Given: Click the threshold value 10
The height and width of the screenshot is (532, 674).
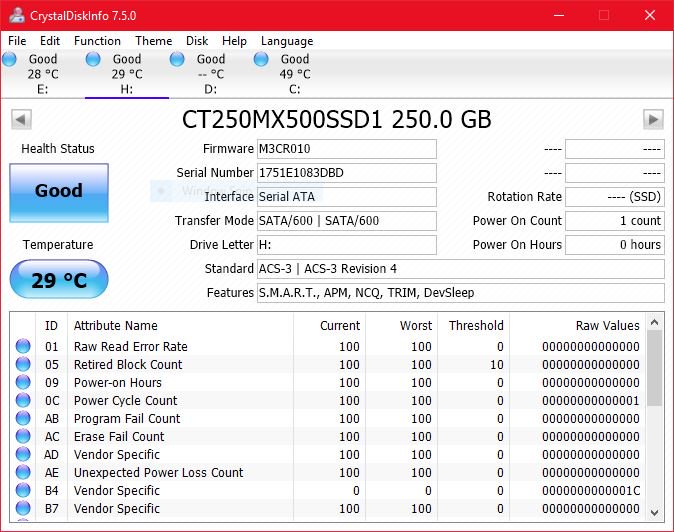Looking at the screenshot, I should click(x=496, y=364).
